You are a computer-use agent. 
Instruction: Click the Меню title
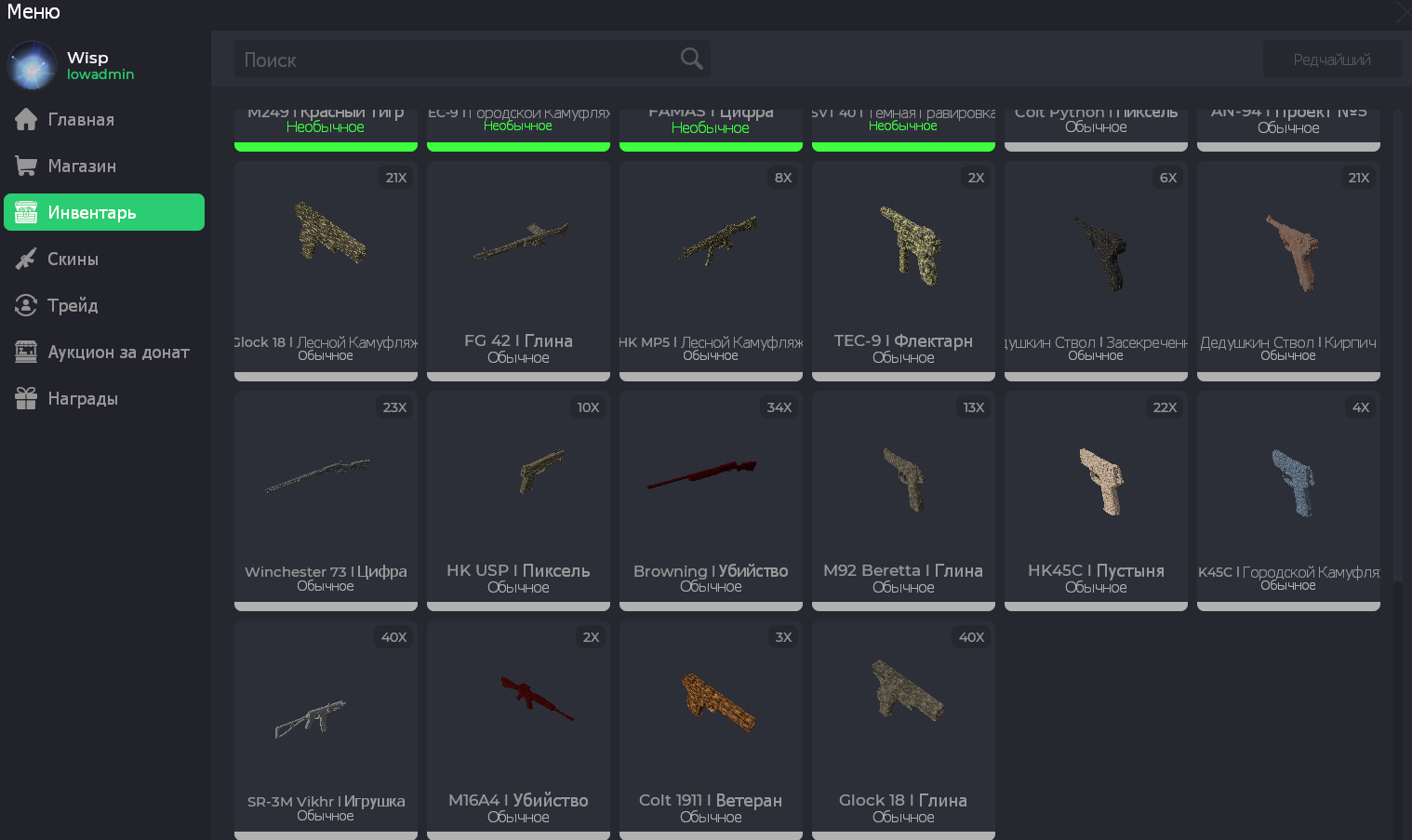33,12
